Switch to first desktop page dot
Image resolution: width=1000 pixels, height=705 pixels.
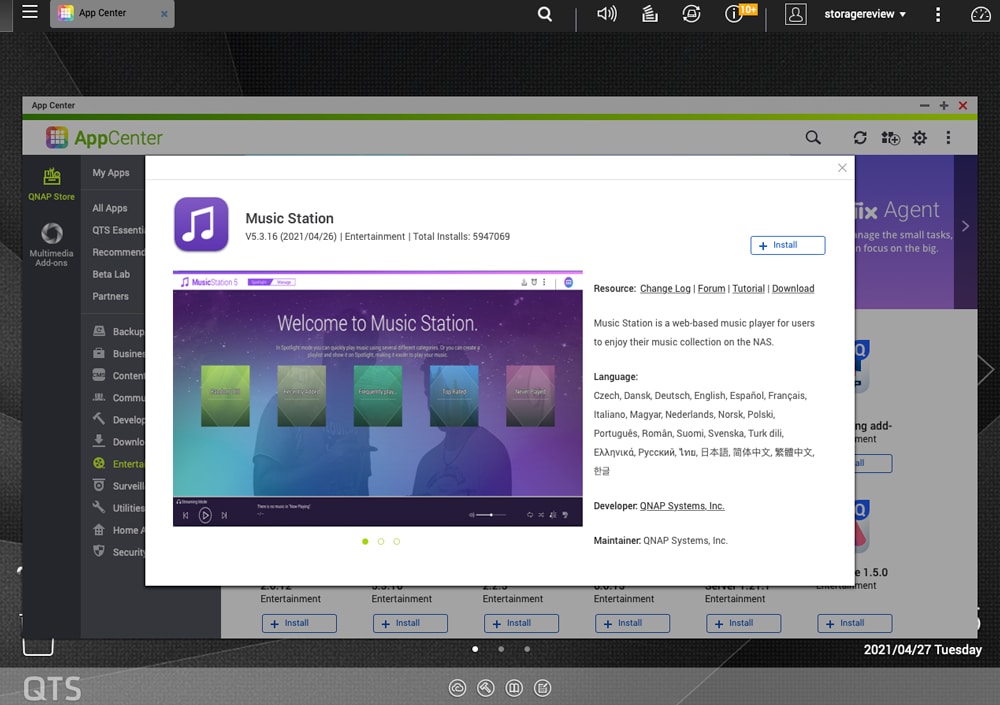[x=475, y=649]
